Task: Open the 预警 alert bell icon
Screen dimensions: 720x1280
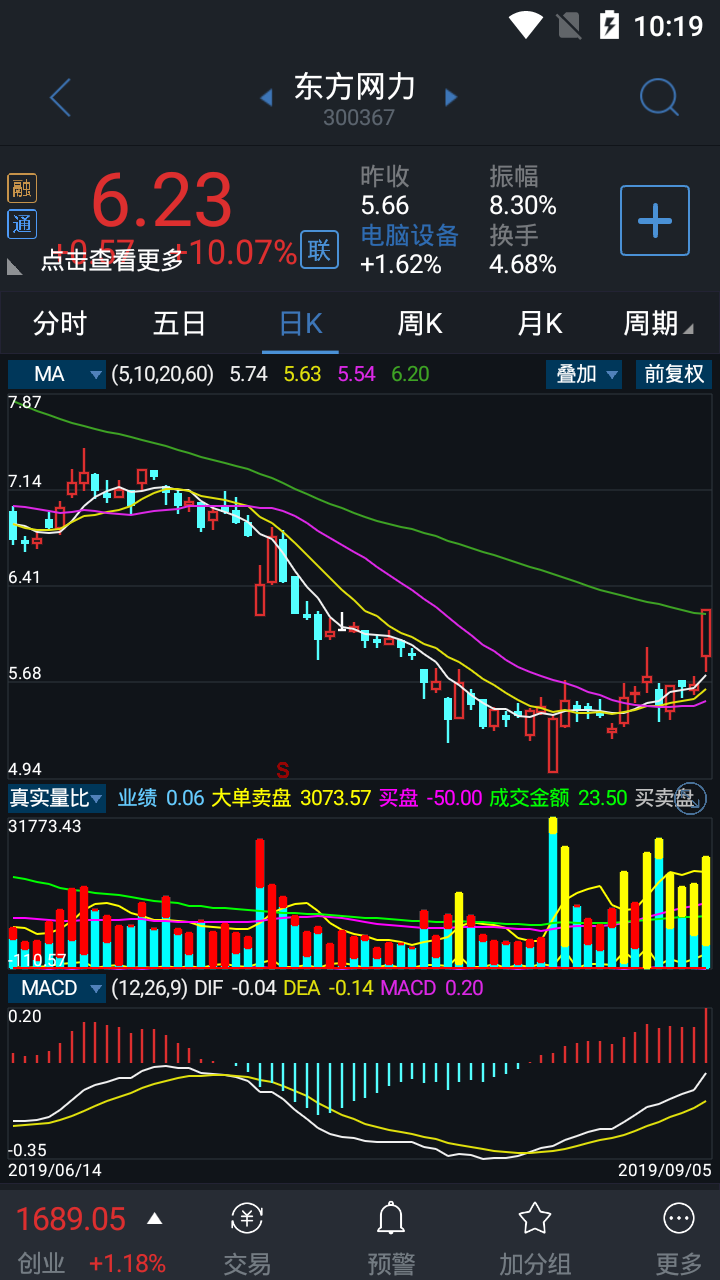Action: tap(391, 1218)
